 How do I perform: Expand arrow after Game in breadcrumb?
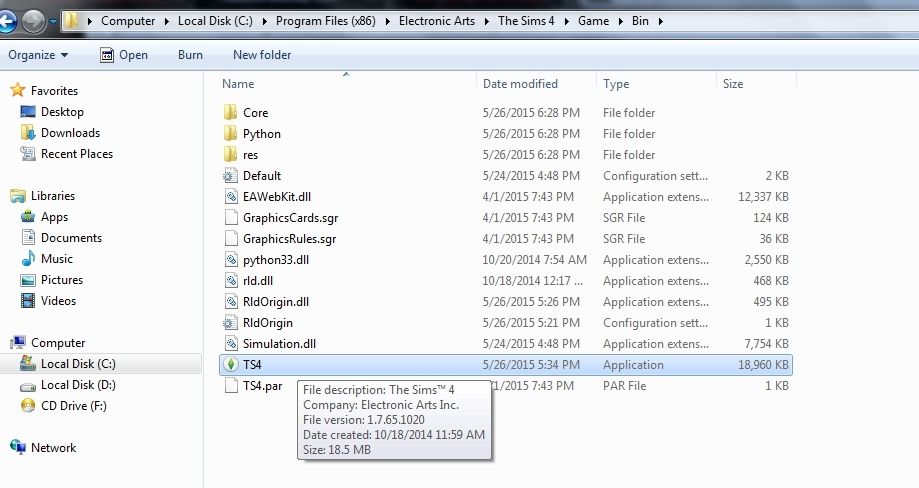click(620, 21)
